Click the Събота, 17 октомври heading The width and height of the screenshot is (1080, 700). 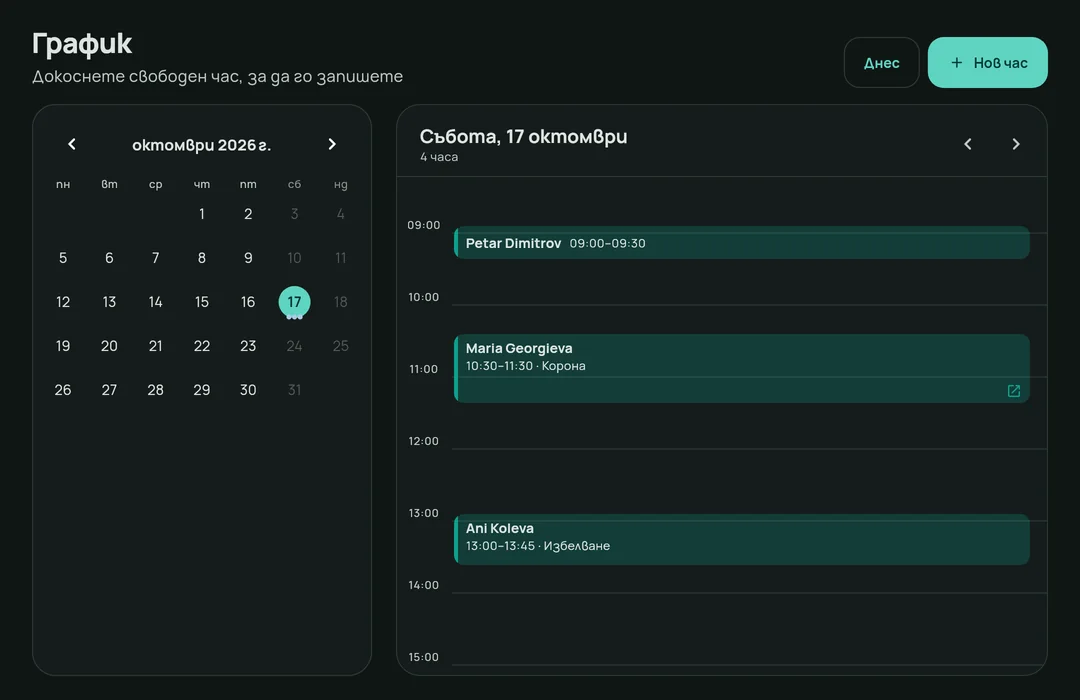523,136
